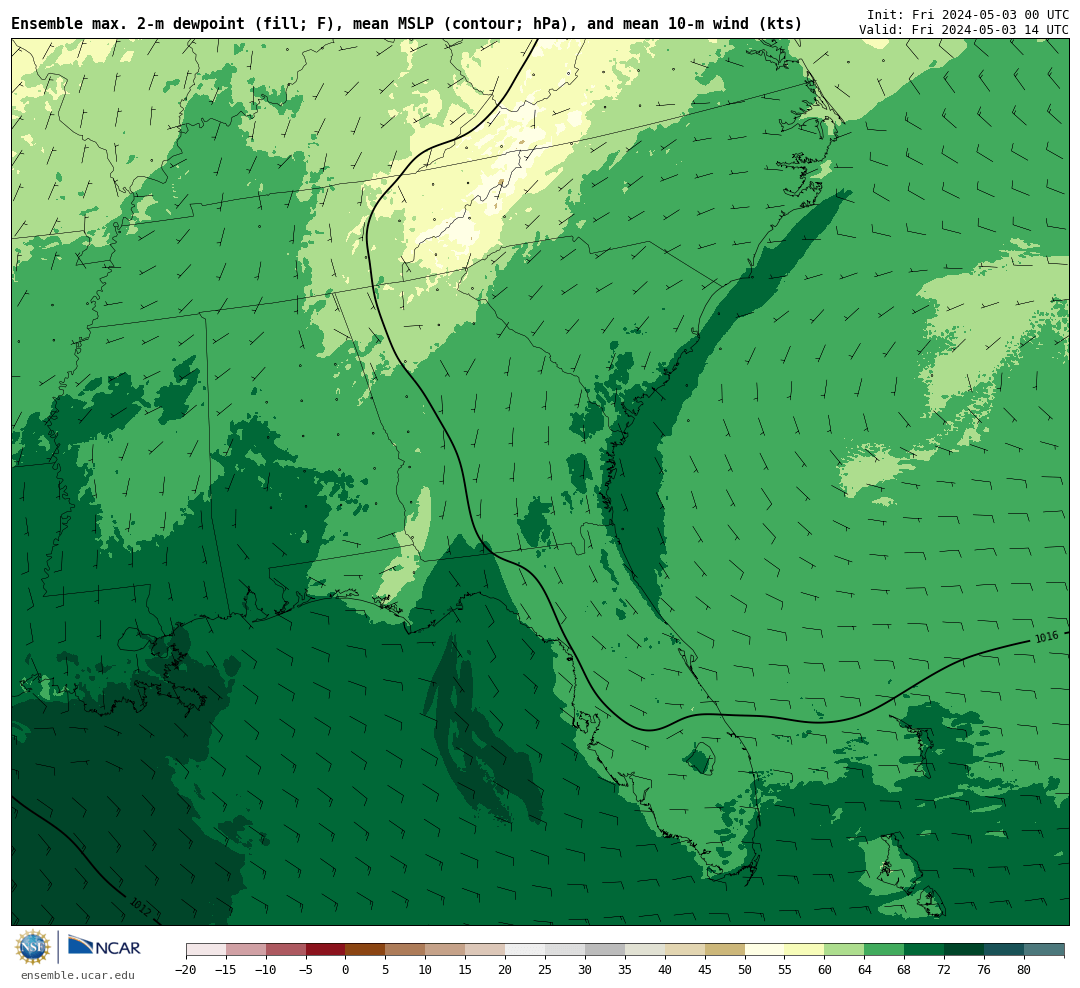The image size is (1080, 988).
Task: Select the color swatch between 20 and 25
Action: point(526,950)
